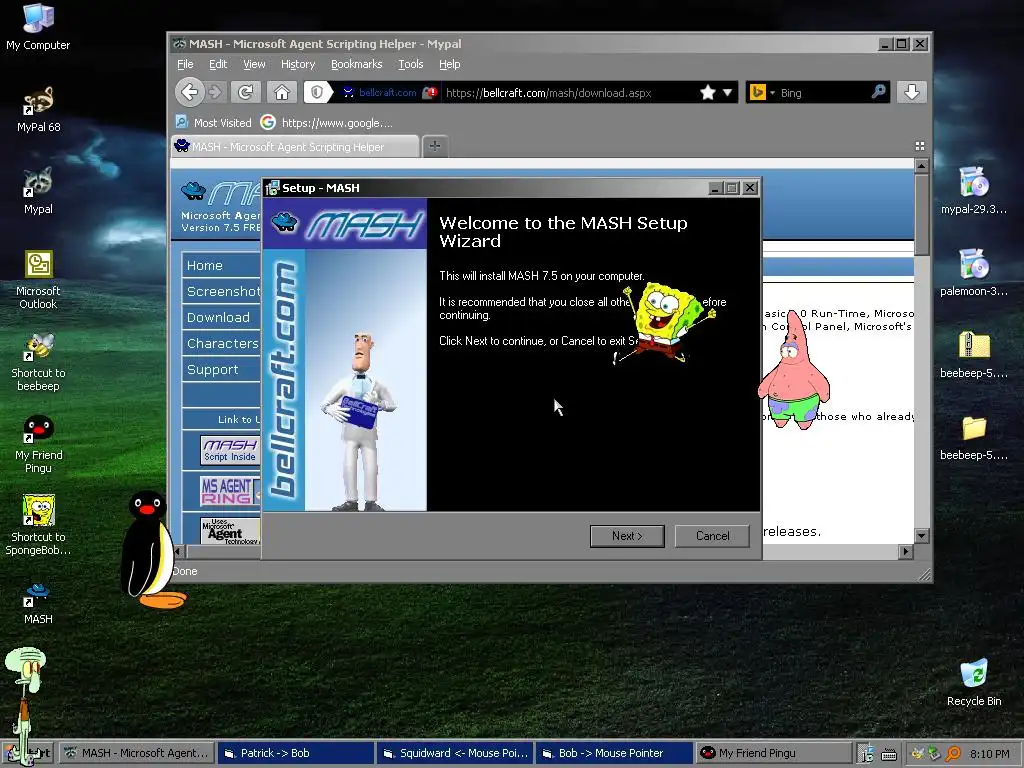Click the SpongeBob agent character
1024x768 pixels.
pos(665,323)
